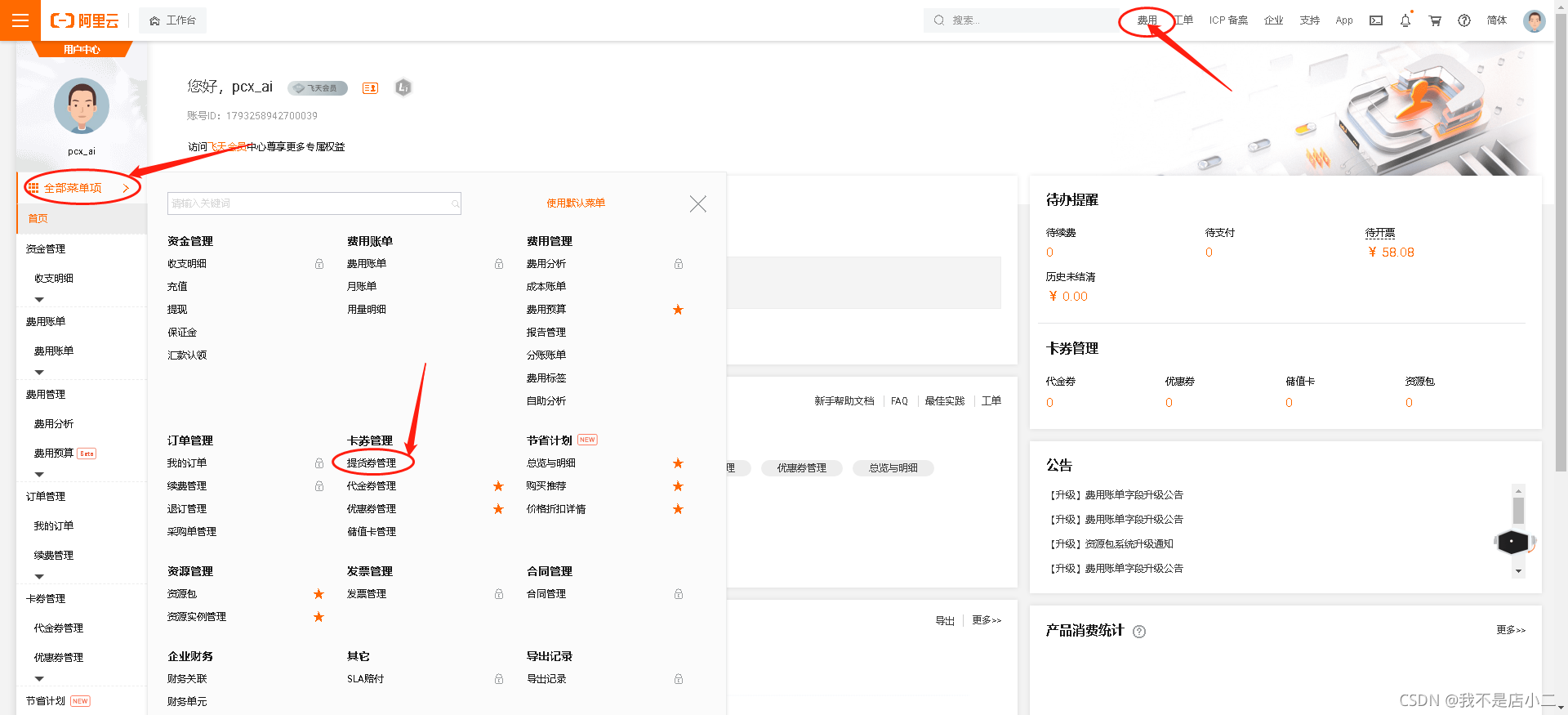Viewport: 1568px width, 715px height.
Task: Open 工单 in top navigation
Action: point(1184,20)
